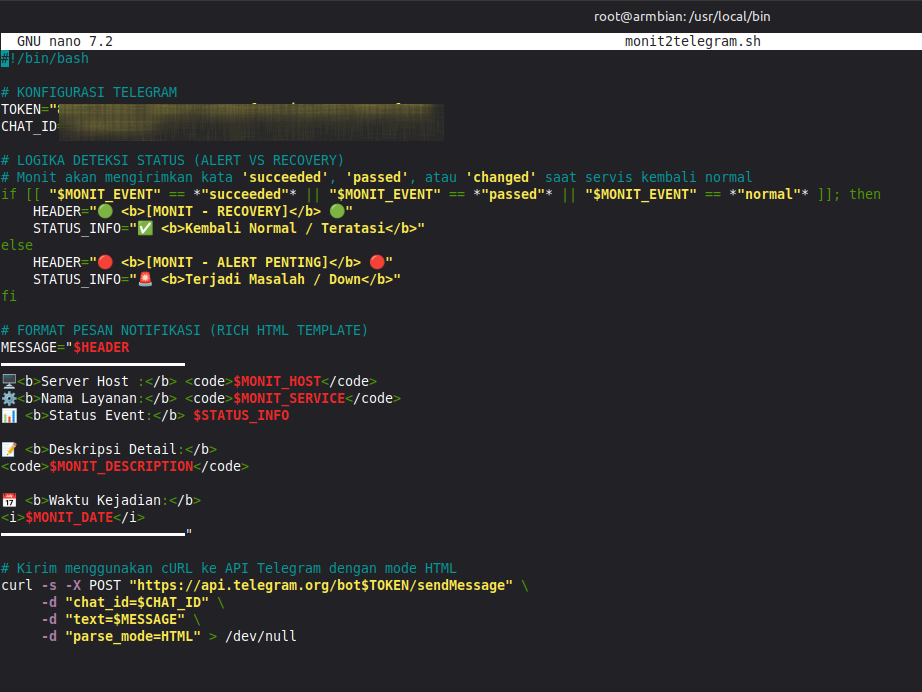Click the CHAT_ID variable name

[x=29, y=126]
